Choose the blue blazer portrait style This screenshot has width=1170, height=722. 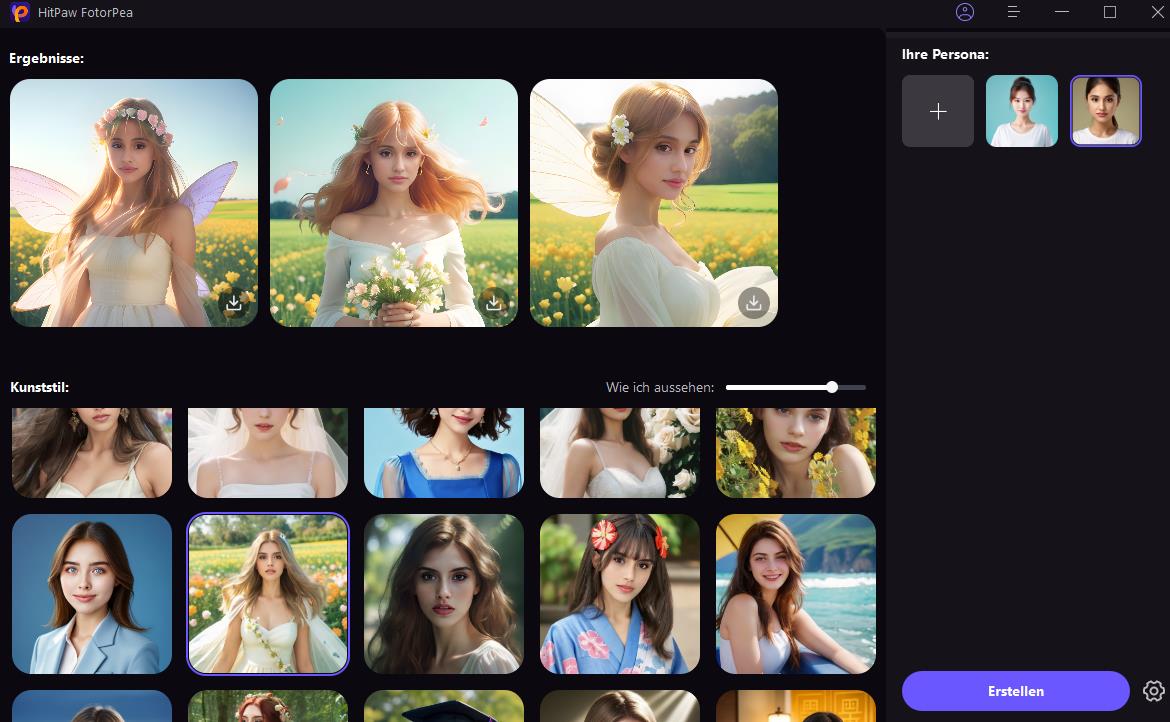point(92,593)
